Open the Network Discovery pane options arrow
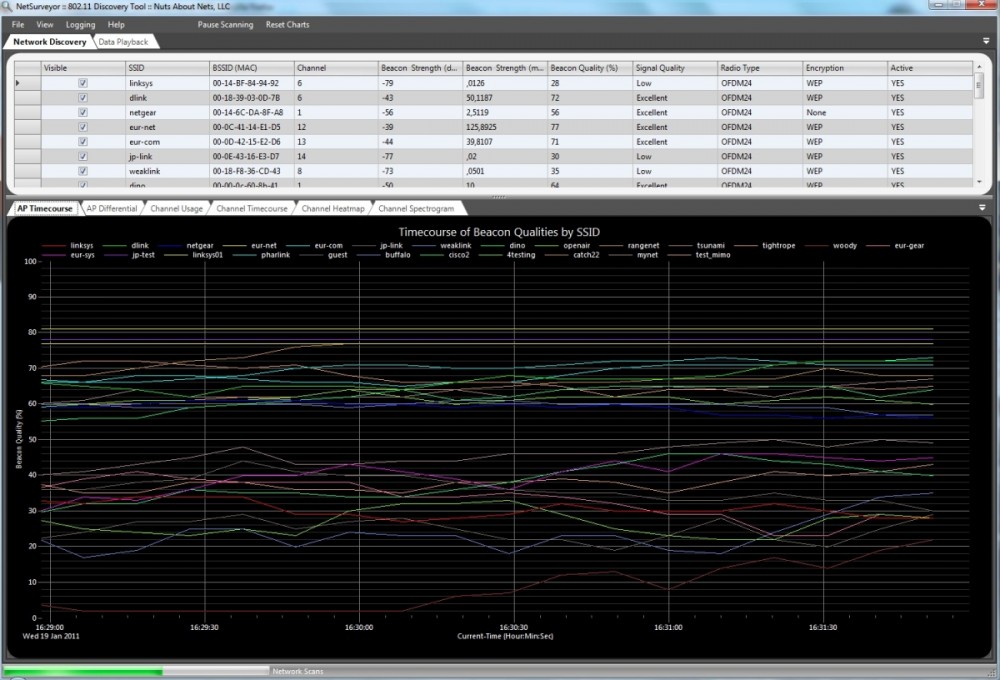 point(986,42)
